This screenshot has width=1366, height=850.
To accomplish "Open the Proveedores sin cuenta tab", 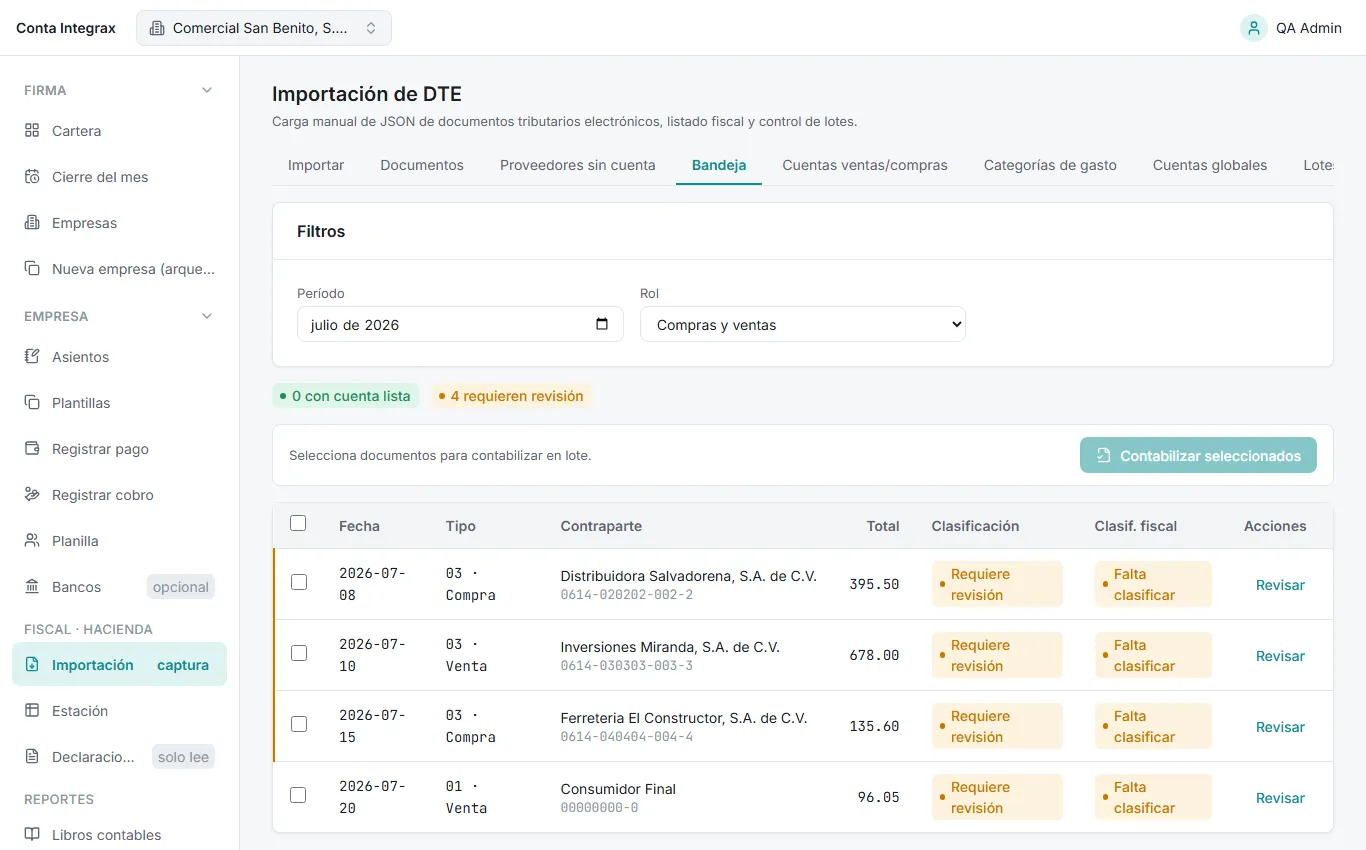I will [x=578, y=165].
